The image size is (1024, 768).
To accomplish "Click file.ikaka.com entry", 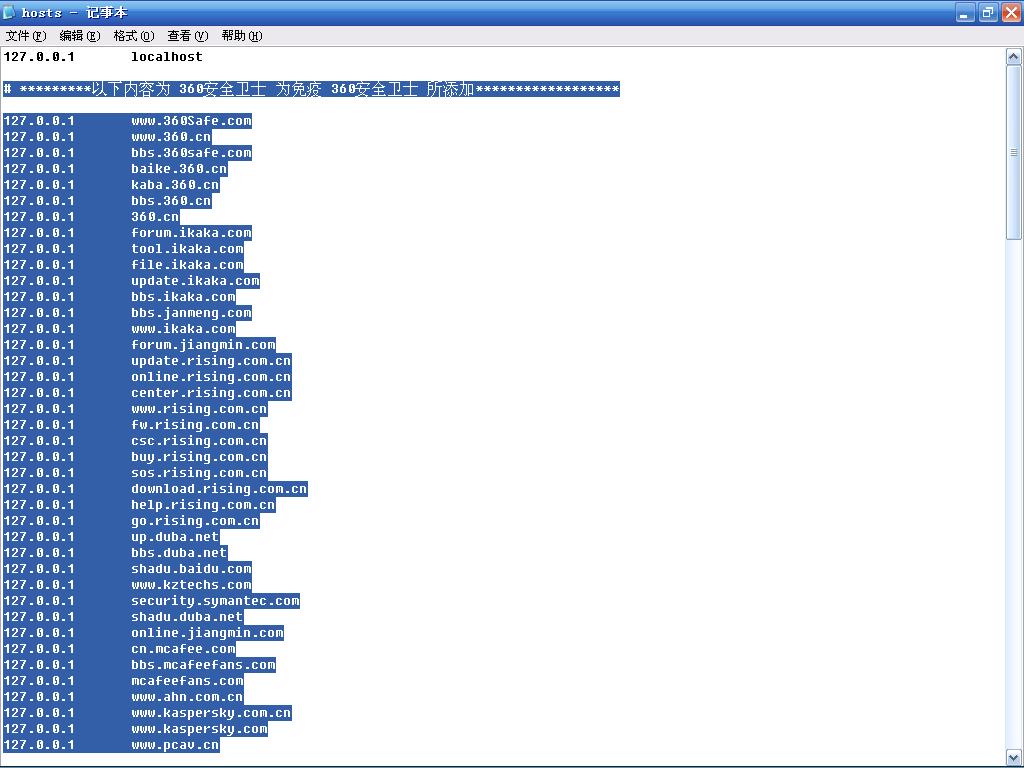I will pos(187,265).
